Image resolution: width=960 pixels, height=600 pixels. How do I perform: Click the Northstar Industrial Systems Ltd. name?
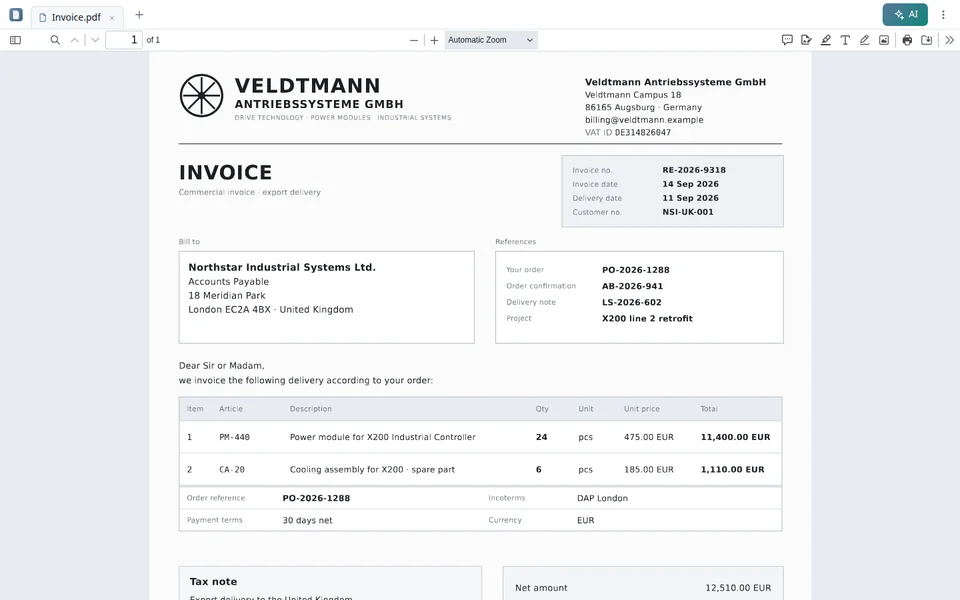point(282,268)
